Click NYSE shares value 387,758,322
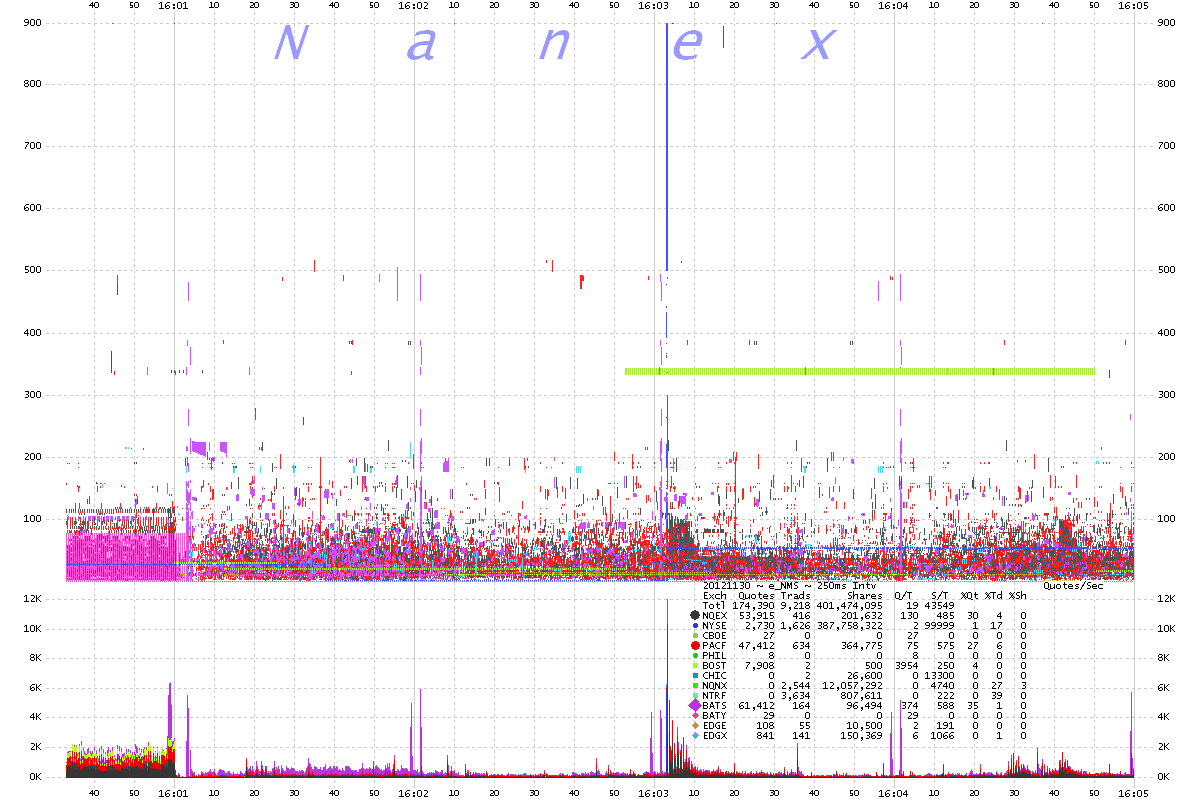This screenshot has height=800, width=1200. 850,625
